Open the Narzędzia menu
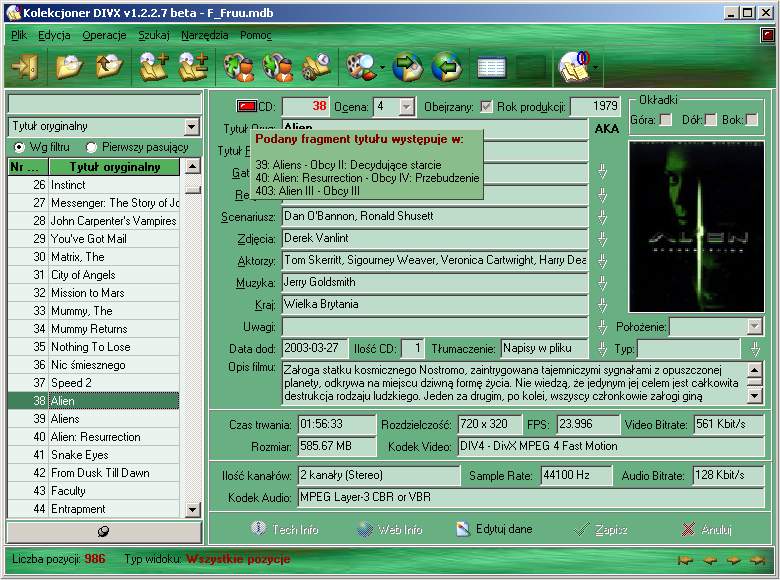Screen dimensions: 780x580 [204, 35]
